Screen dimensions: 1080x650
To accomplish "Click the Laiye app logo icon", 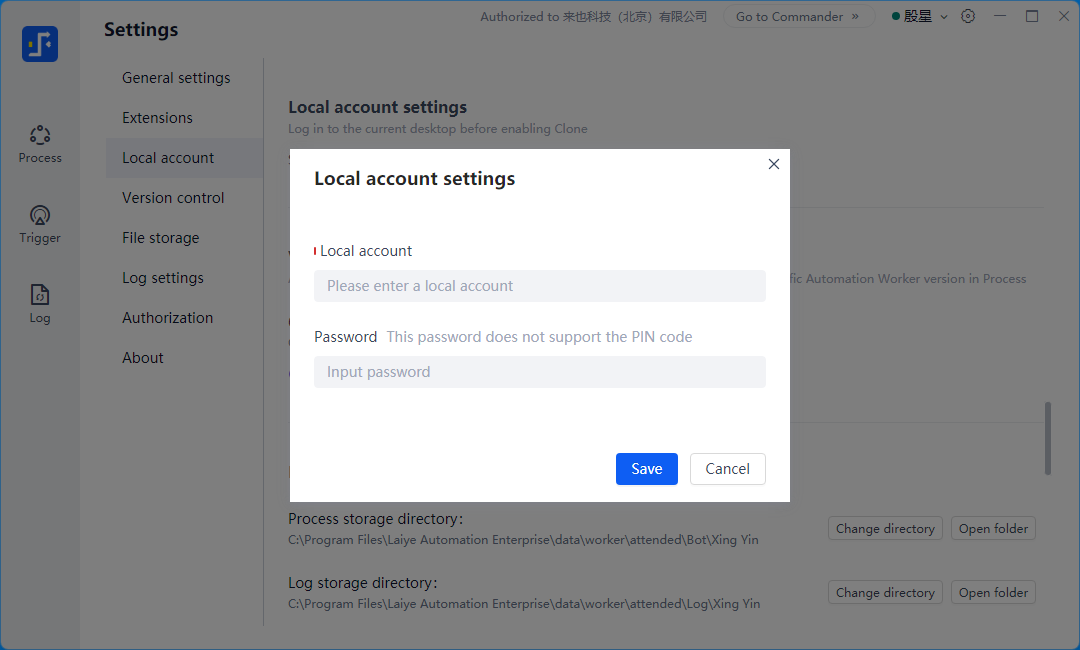I will click(40, 44).
